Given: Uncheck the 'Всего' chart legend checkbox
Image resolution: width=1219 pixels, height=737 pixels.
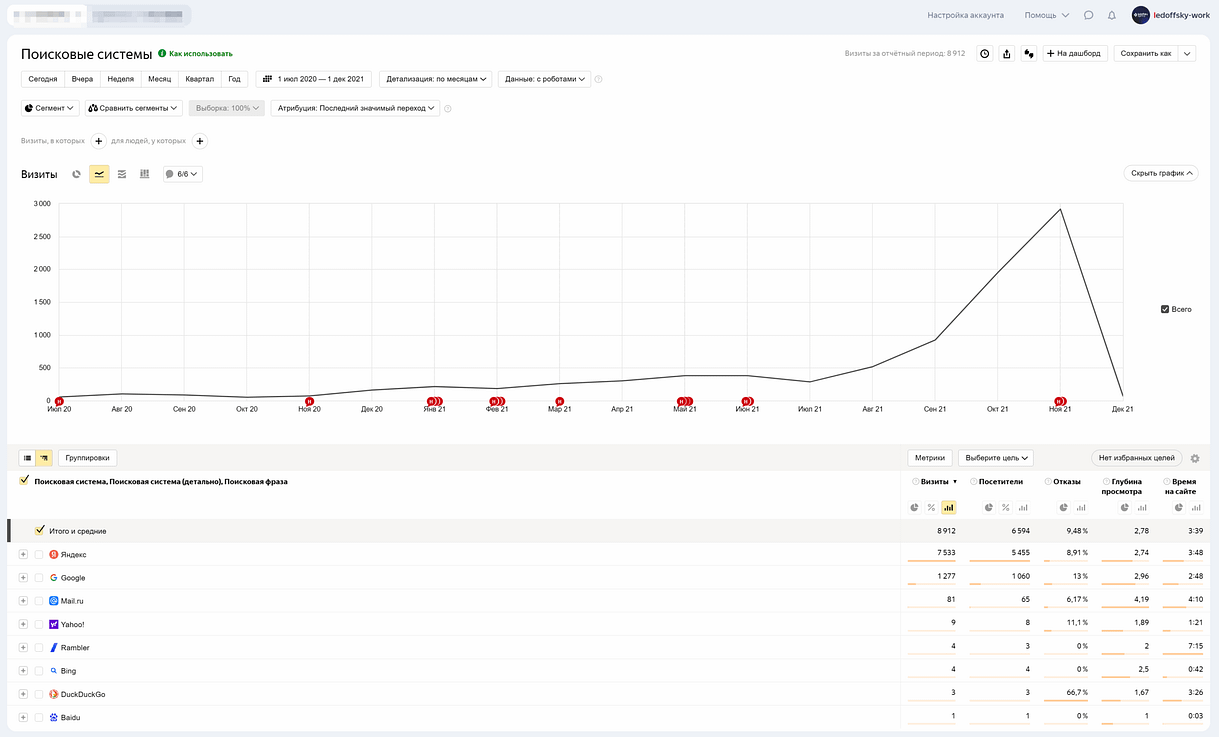Looking at the screenshot, I should (1165, 309).
